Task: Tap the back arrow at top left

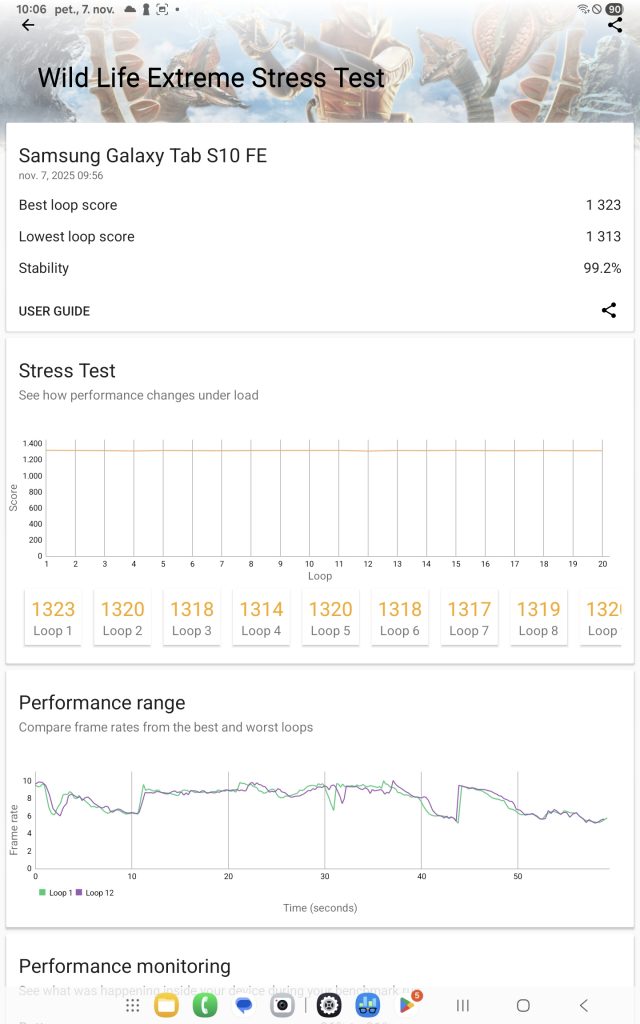Action: coord(28,25)
